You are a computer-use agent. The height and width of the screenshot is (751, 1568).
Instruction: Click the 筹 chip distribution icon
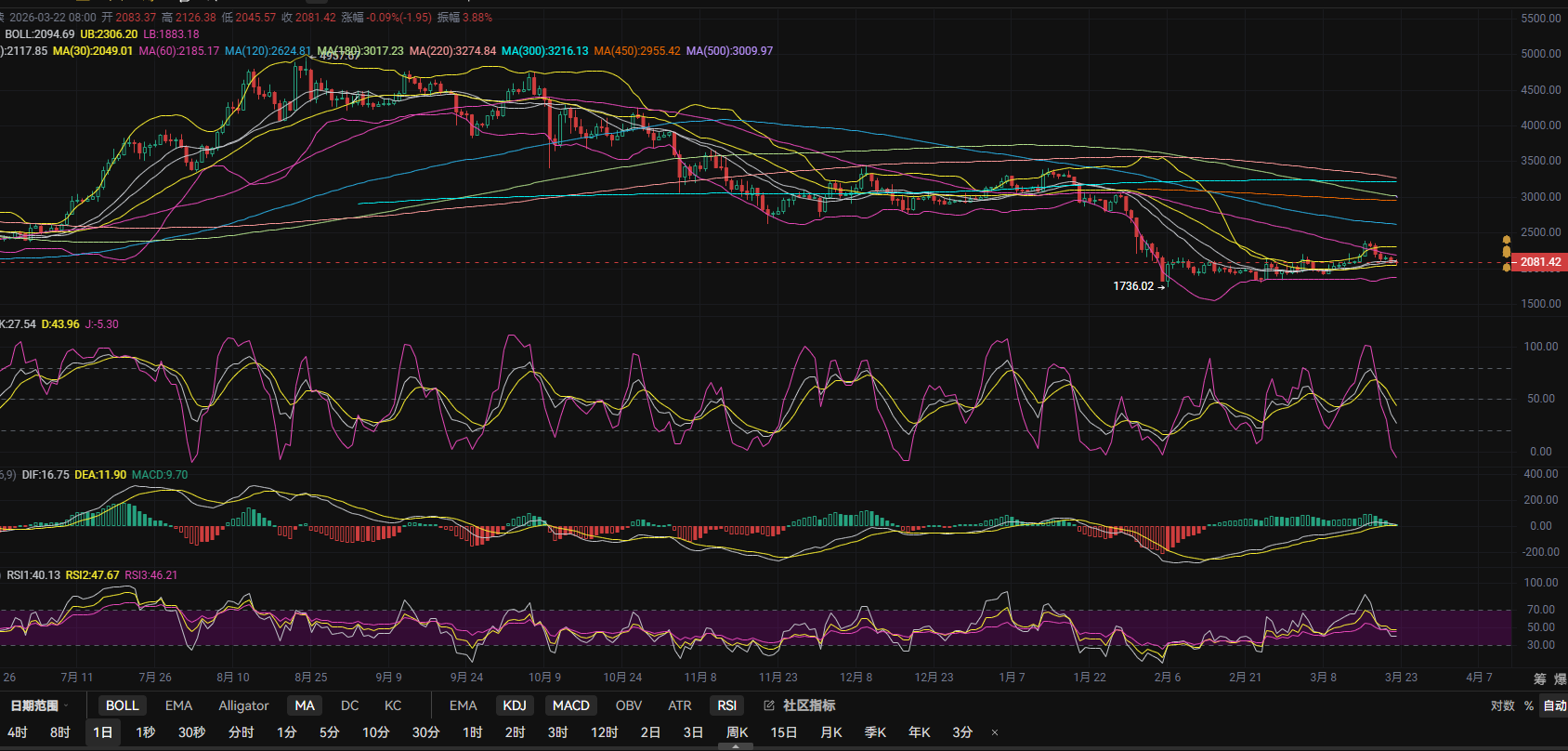[x=1540, y=679]
